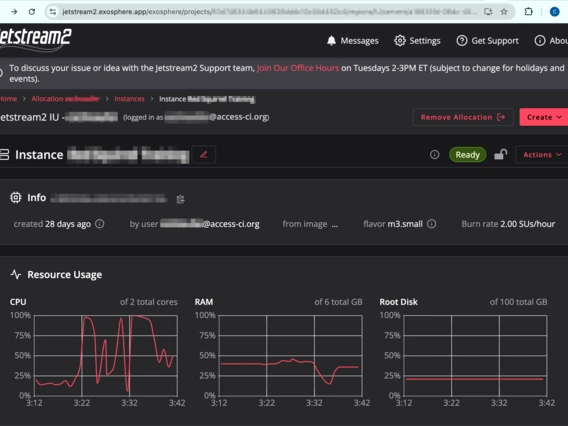This screenshot has width=568, height=426.
Task: Navigate to Instances breadcrumb
Action: (129, 99)
